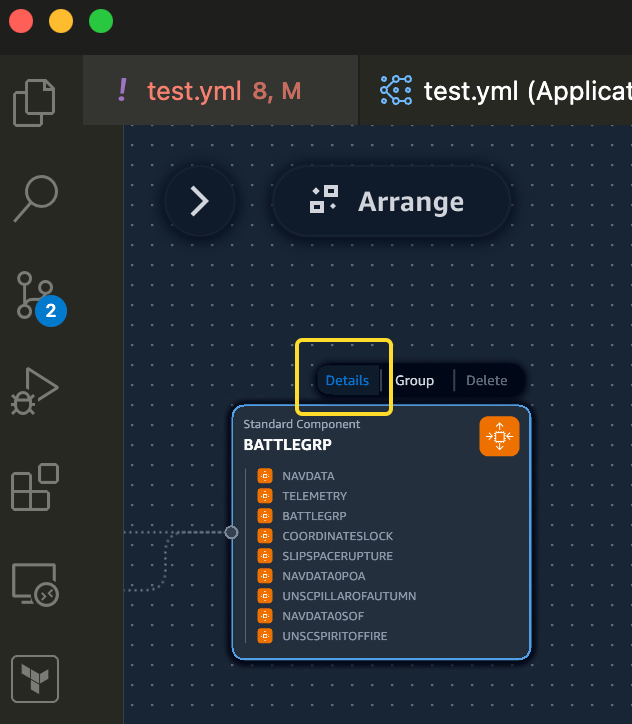Switch to the test.yml 8, M editor tab

(x=221, y=90)
